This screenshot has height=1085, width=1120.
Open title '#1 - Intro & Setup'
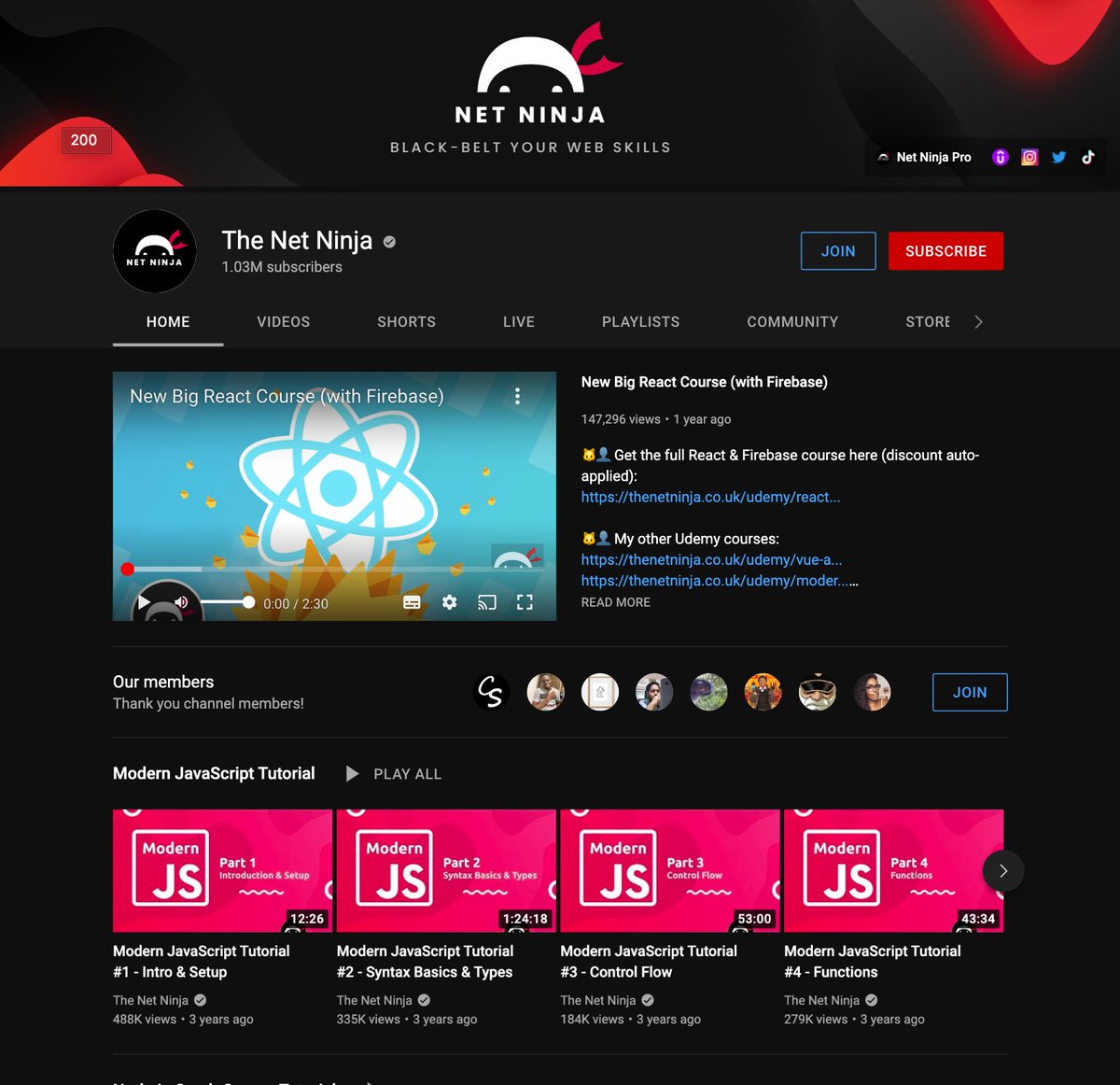point(202,961)
